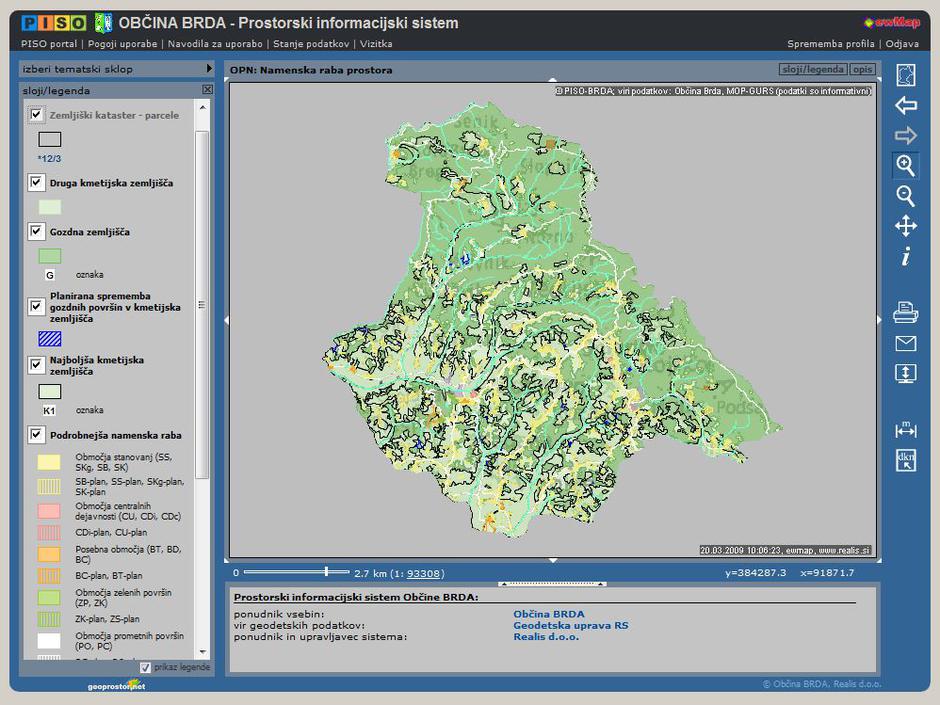Expand the izberi tematski sklop menu

209,69
